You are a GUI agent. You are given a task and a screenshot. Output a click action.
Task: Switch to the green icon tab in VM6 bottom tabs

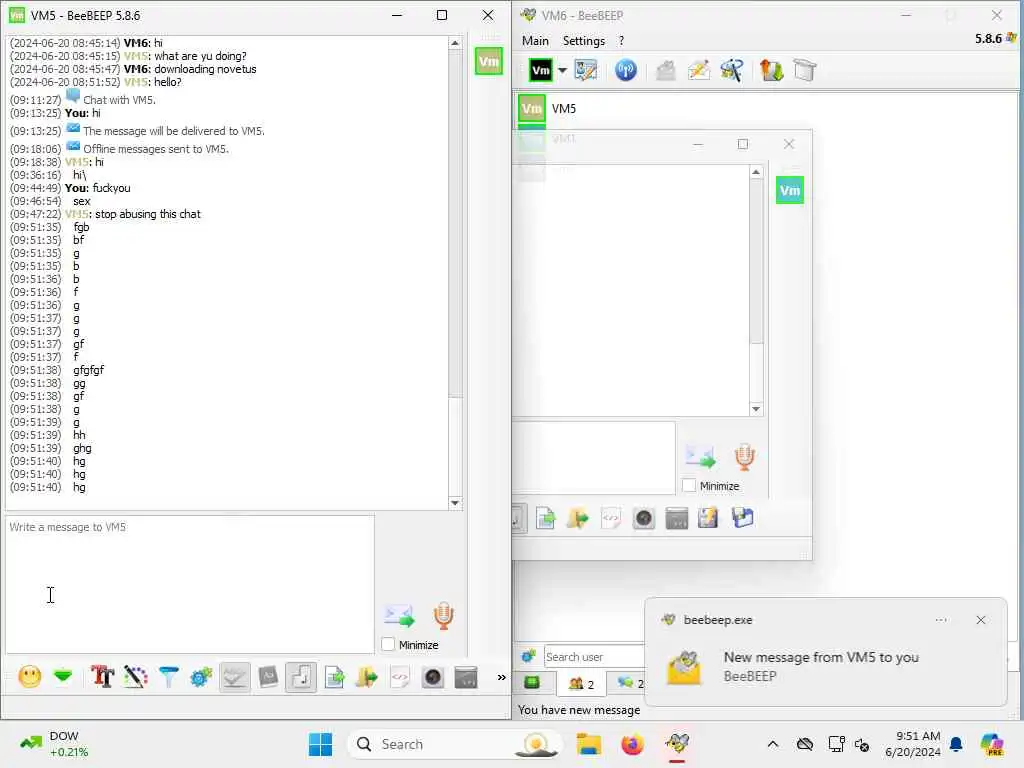(533, 683)
